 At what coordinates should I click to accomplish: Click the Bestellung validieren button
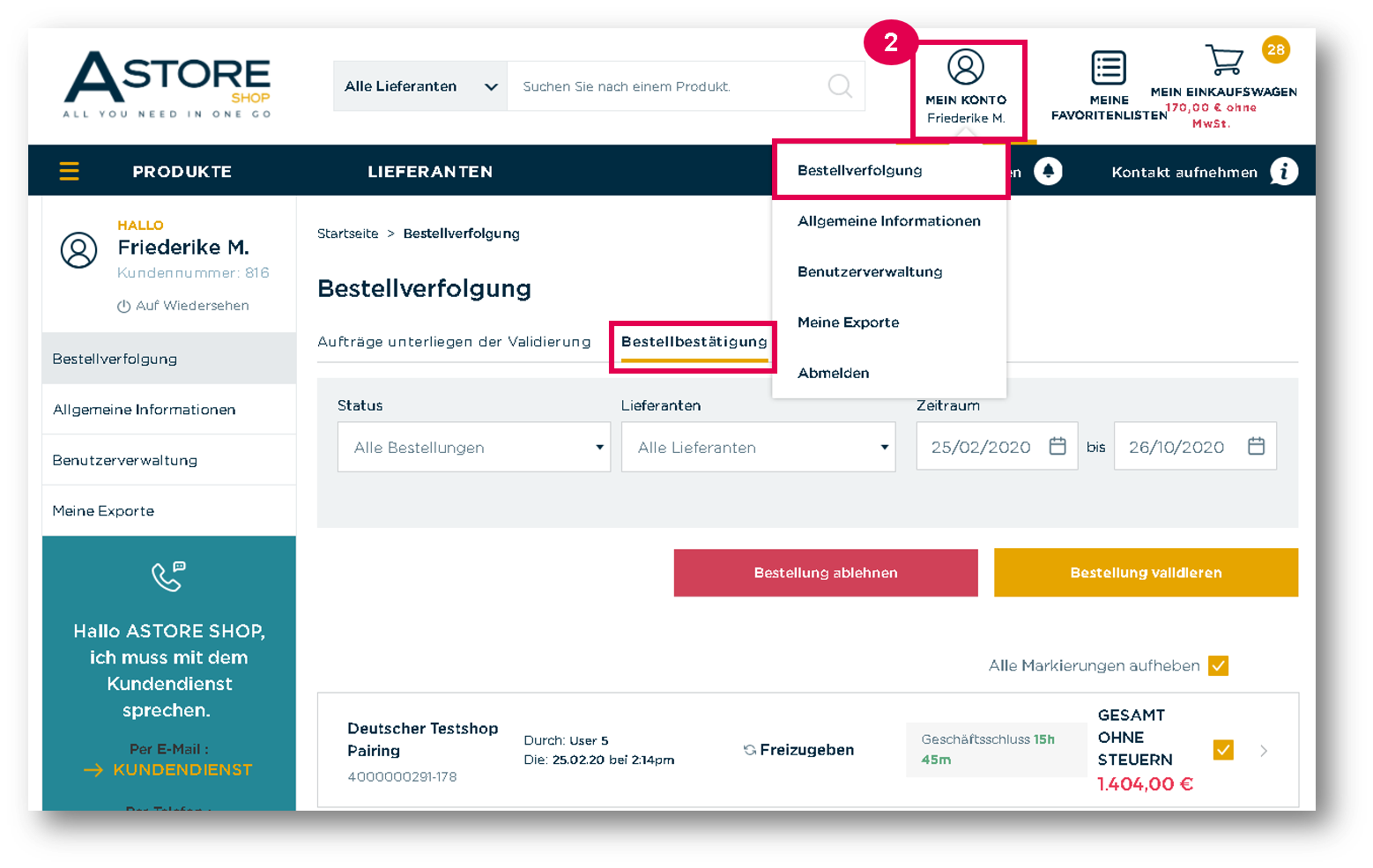click(x=1146, y=573)
